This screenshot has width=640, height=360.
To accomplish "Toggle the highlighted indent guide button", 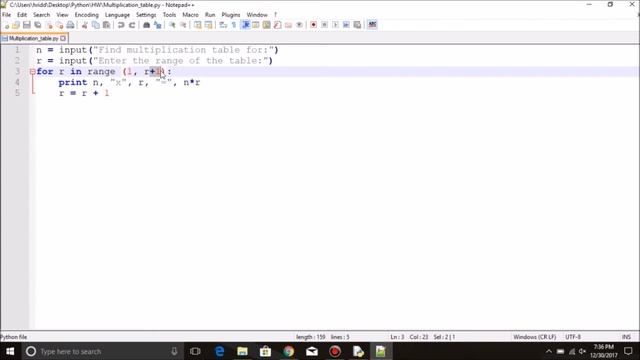I will (246, 25).
